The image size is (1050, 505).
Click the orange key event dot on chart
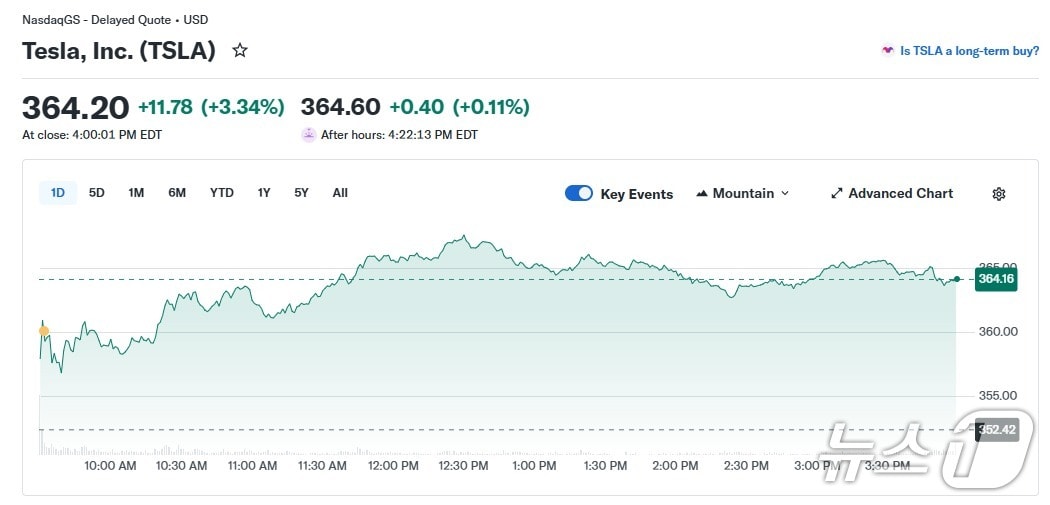click(x=43, y=330)
